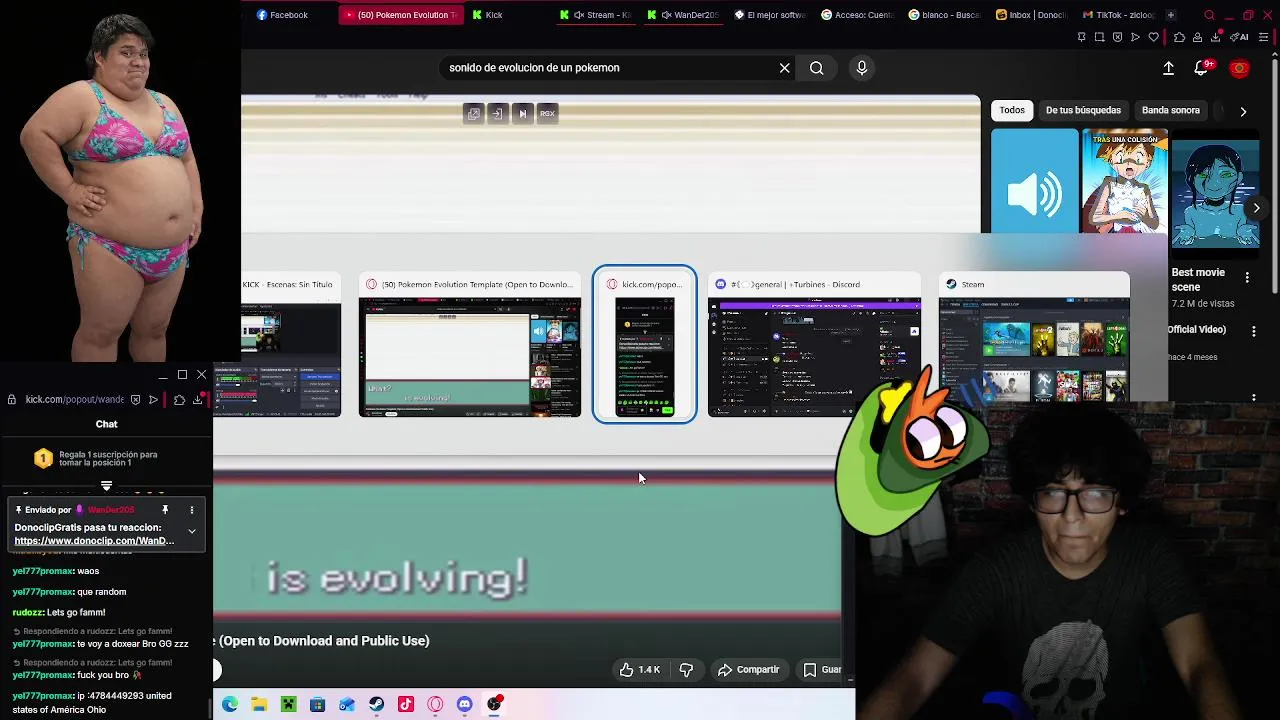Open the YouTube account avatar menu
This screenshot has height=720, width=1280.
pyautogui.click(x=1240, y=68)
